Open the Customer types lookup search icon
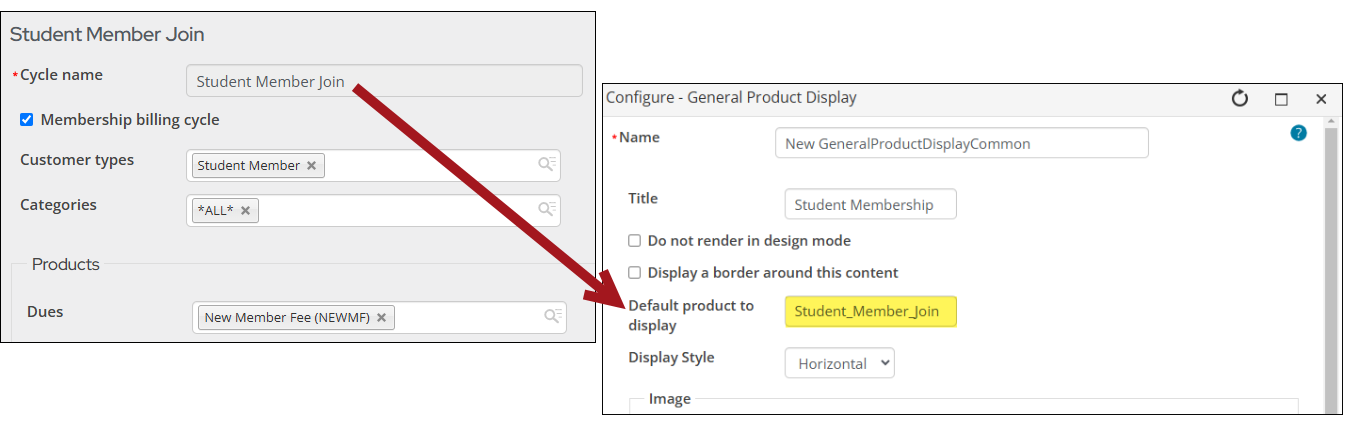The image size is (1345, 432). [547, 165]
